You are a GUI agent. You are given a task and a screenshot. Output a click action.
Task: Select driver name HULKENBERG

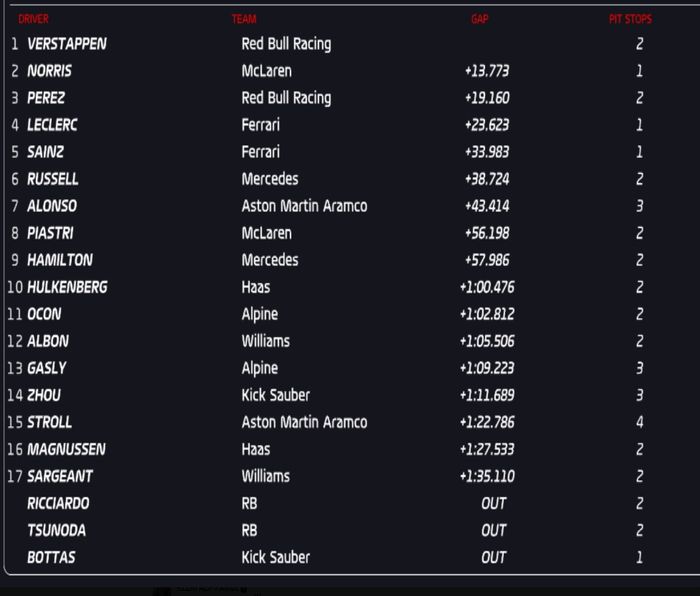(x=67, y=287)
